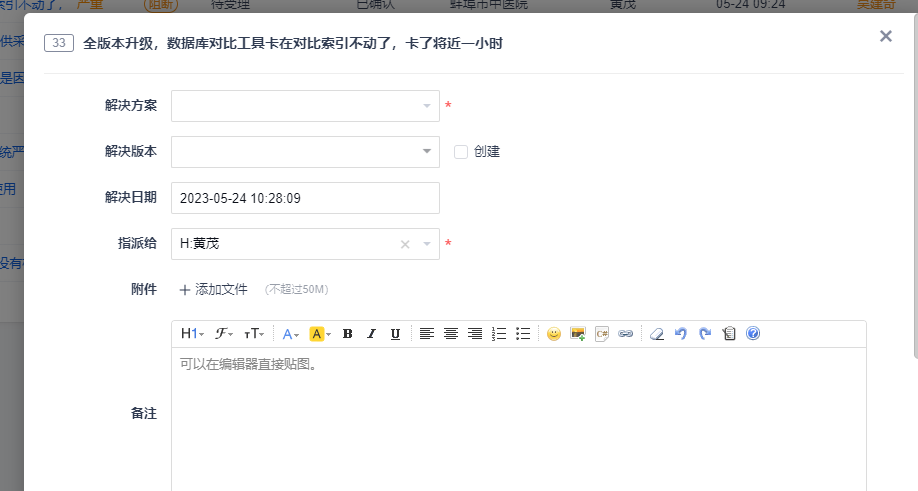This screenshot has width=918, height=491.
Task: Open the yellow highlight color picker
Action: coord(320,334)
